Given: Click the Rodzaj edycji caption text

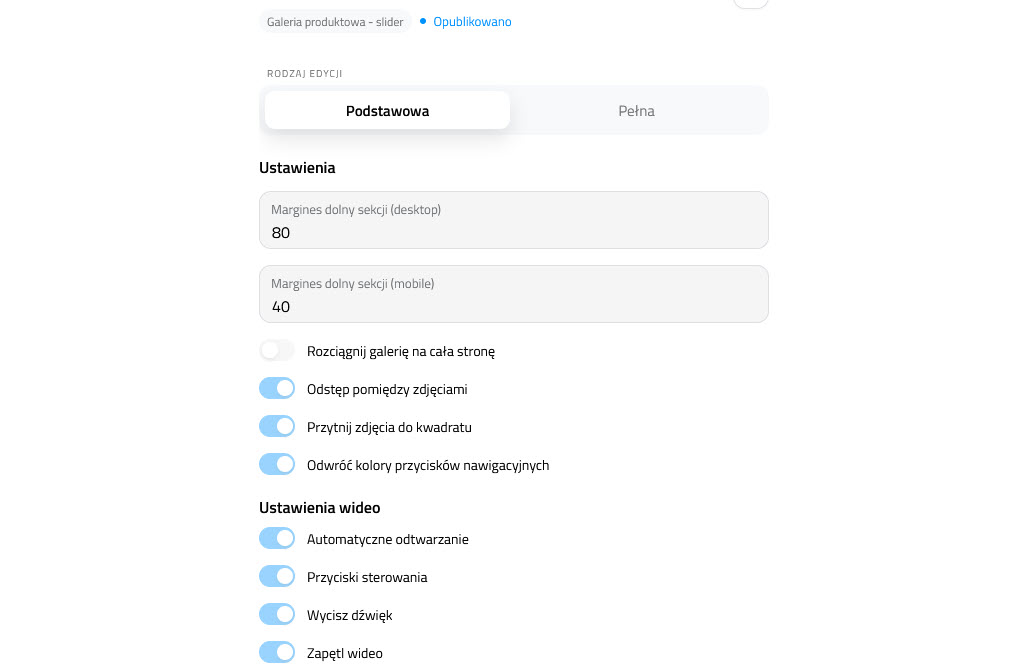Looking at the screenshot, I should click(x=305, y=74).
